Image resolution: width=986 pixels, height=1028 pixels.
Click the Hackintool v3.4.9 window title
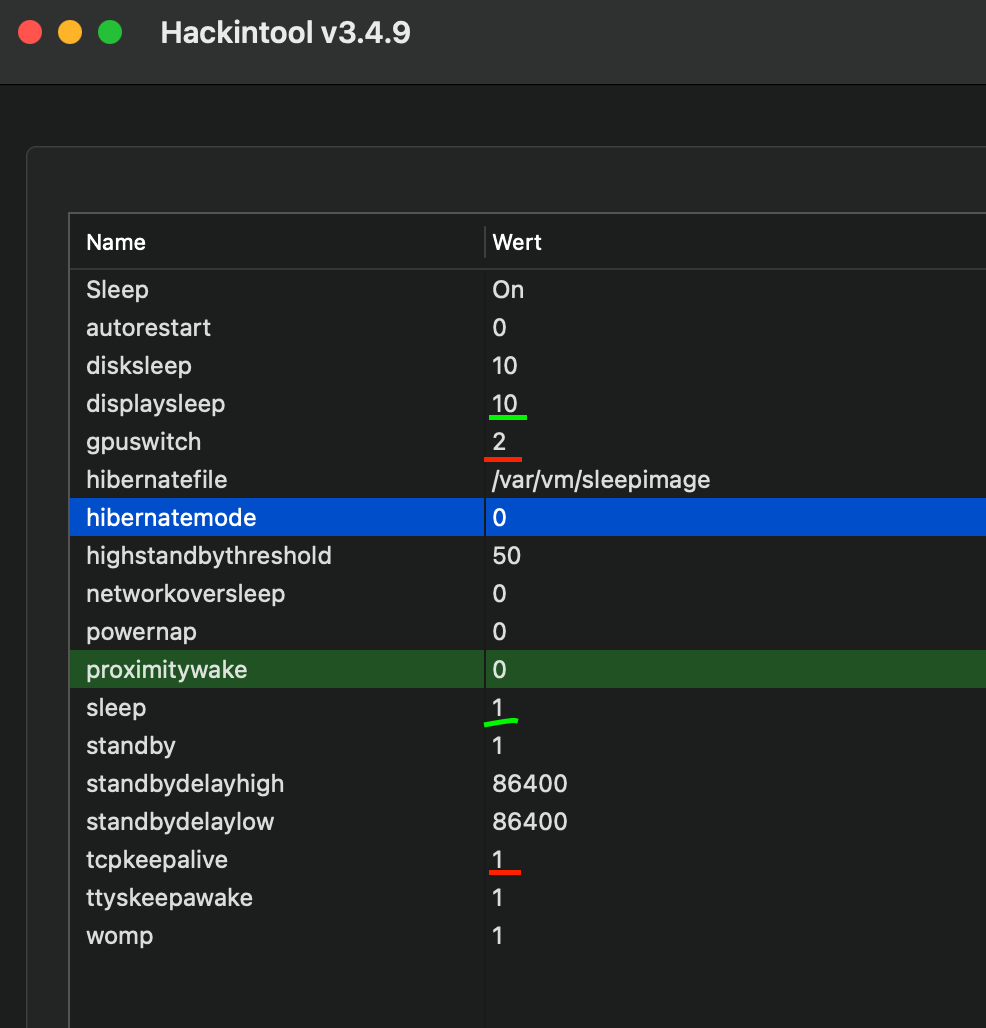(285, 33)
